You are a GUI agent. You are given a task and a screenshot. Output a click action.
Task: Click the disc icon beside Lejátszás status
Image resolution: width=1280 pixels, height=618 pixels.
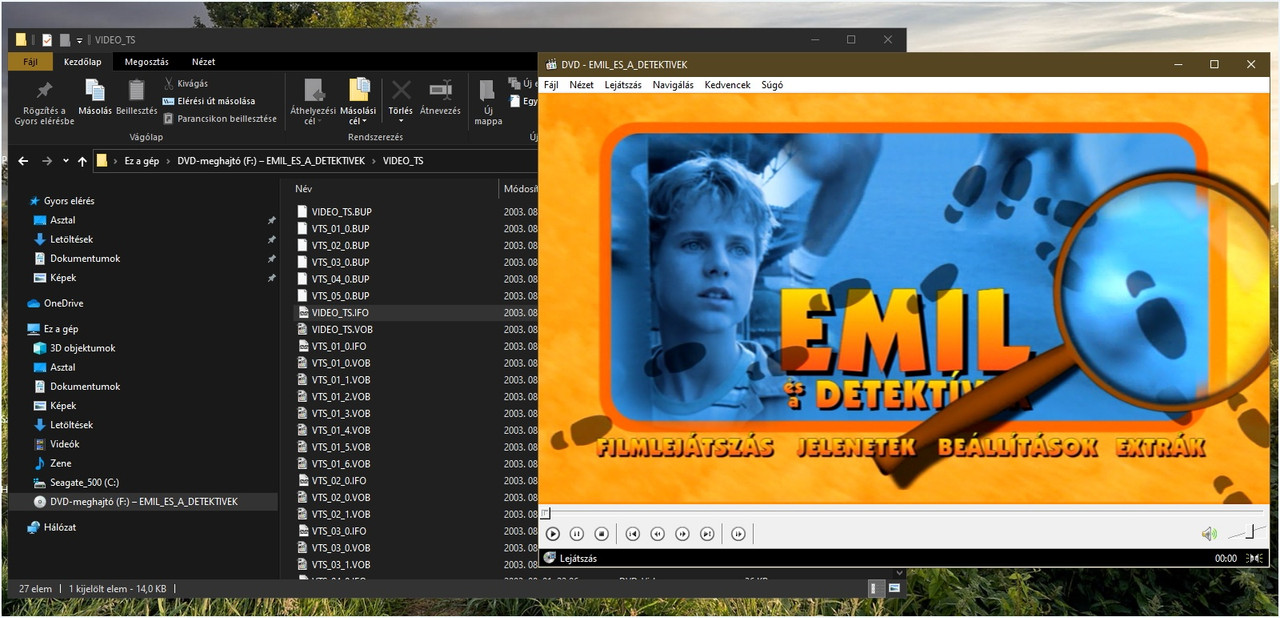click(x=549, y=558)
